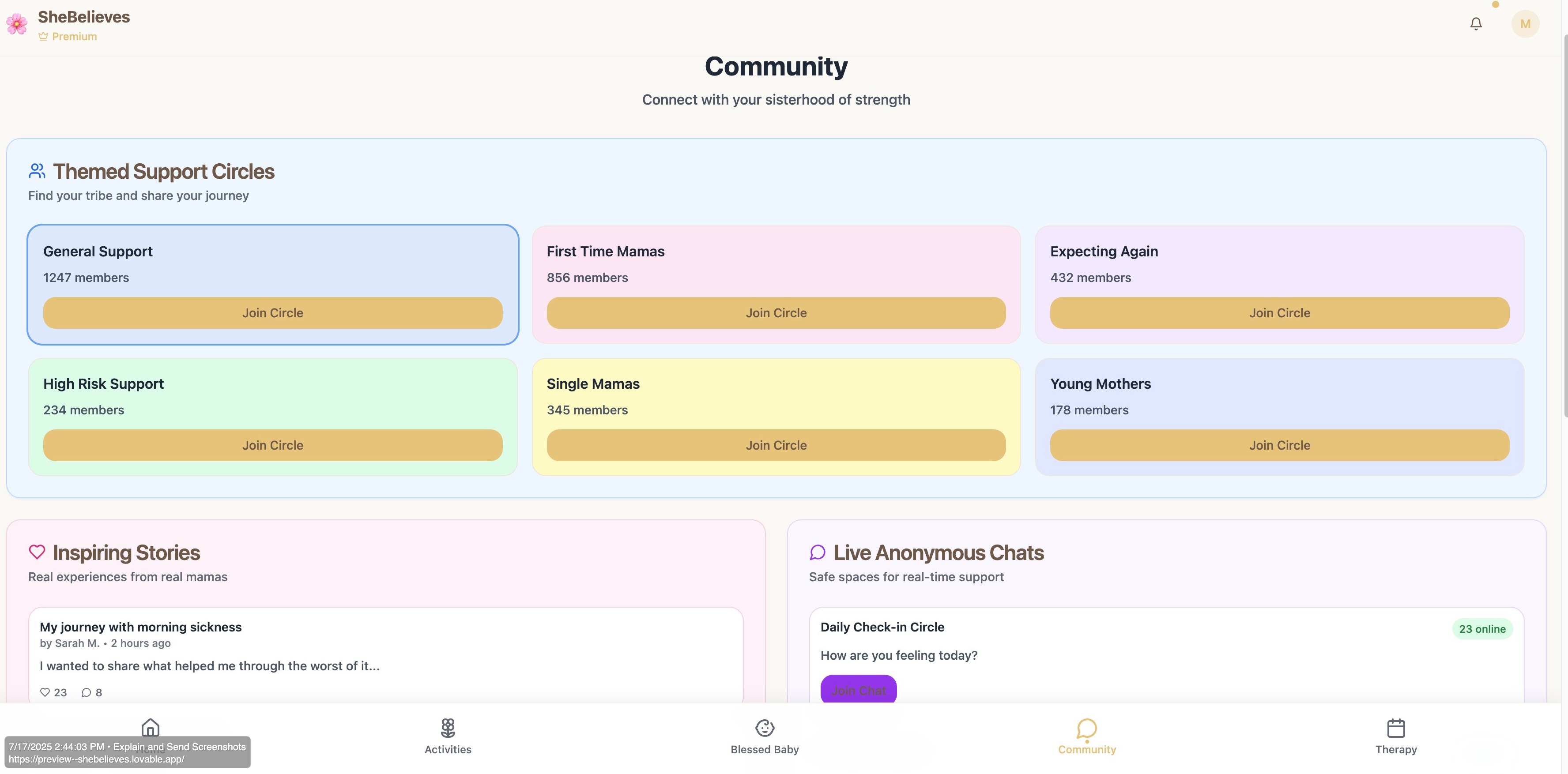Click the story excerpt 'I wanted to share...'
This screenshot has width=1568, height=774.
209,666
